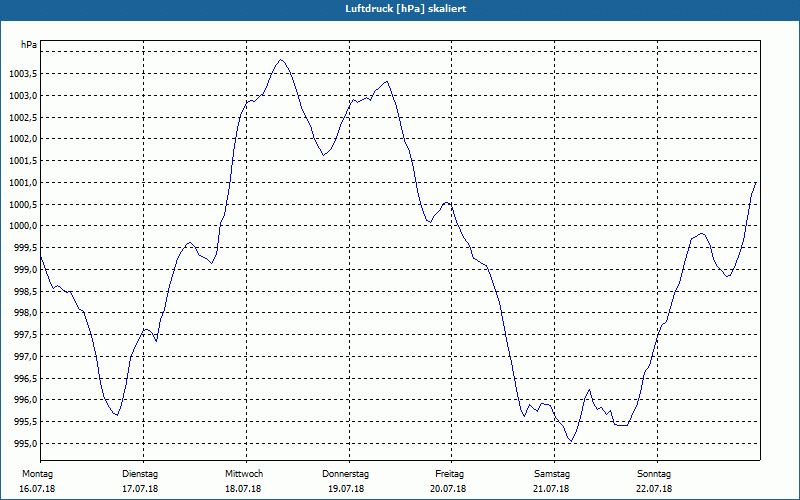The image size is (800, 500).
Task: Click the 18.07.18 date label
Action: click(x=243, y=489)
